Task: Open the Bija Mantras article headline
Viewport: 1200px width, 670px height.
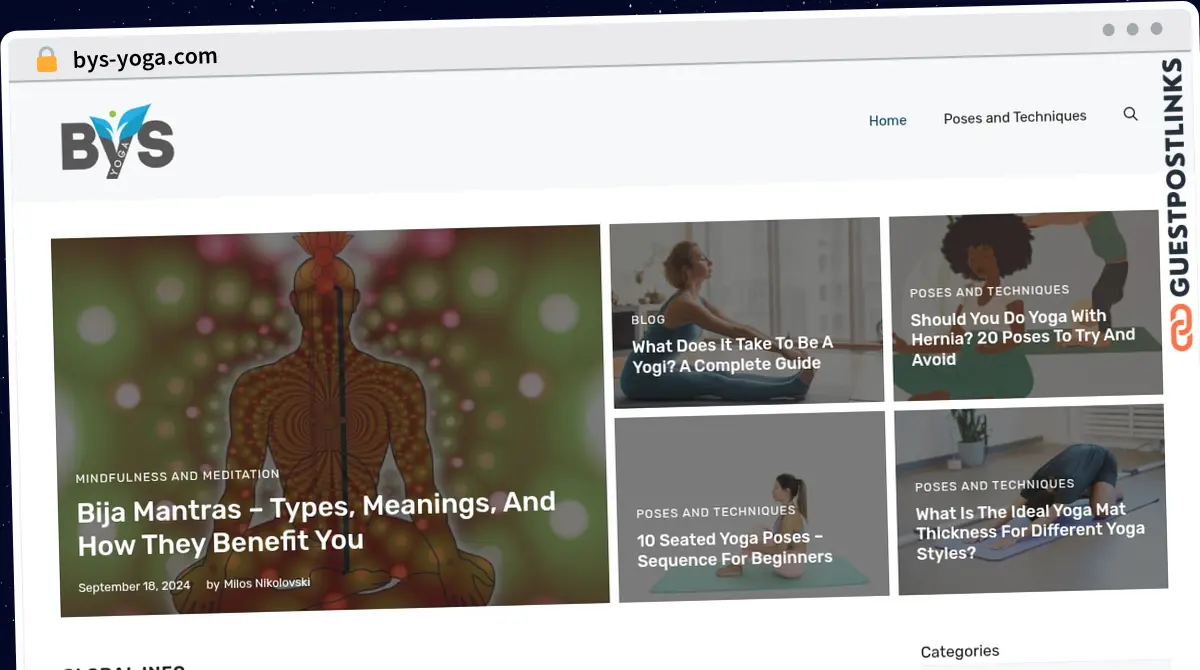Action: tap(317, 524)
